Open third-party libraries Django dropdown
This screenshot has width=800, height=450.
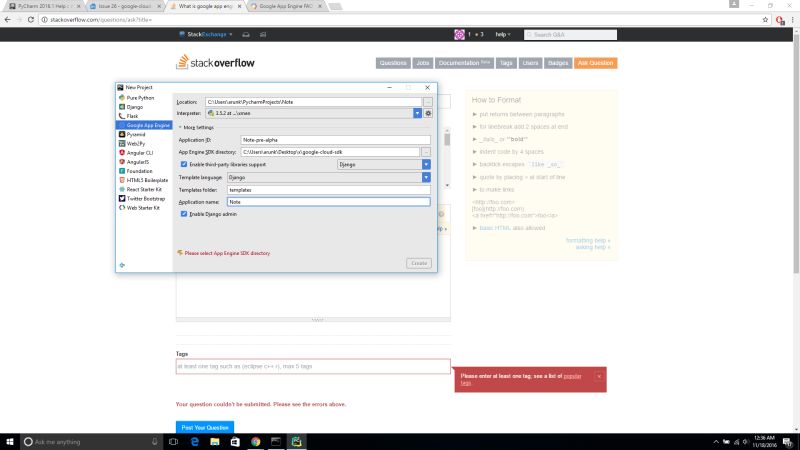pos(426,165)
